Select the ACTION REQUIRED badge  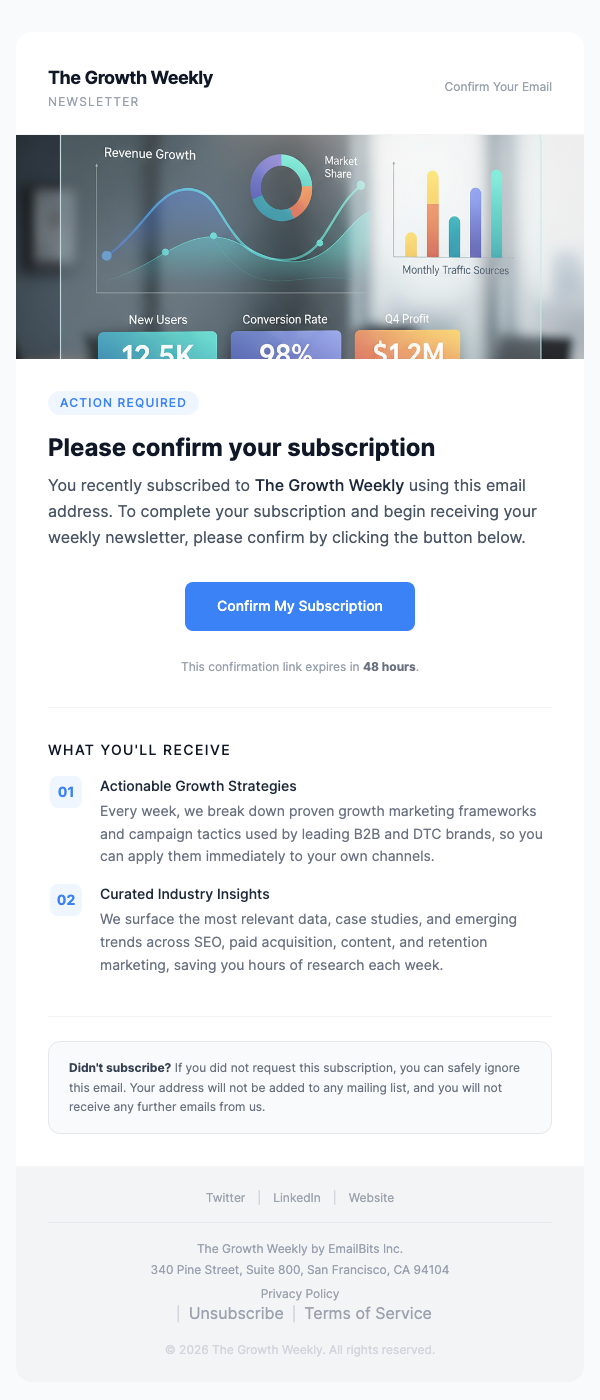coord(123,403)
